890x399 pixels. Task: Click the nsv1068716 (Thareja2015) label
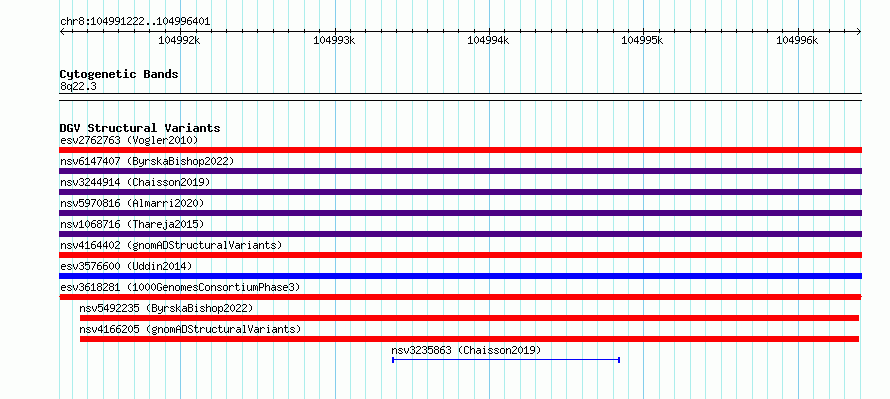(x=132, y=224)
